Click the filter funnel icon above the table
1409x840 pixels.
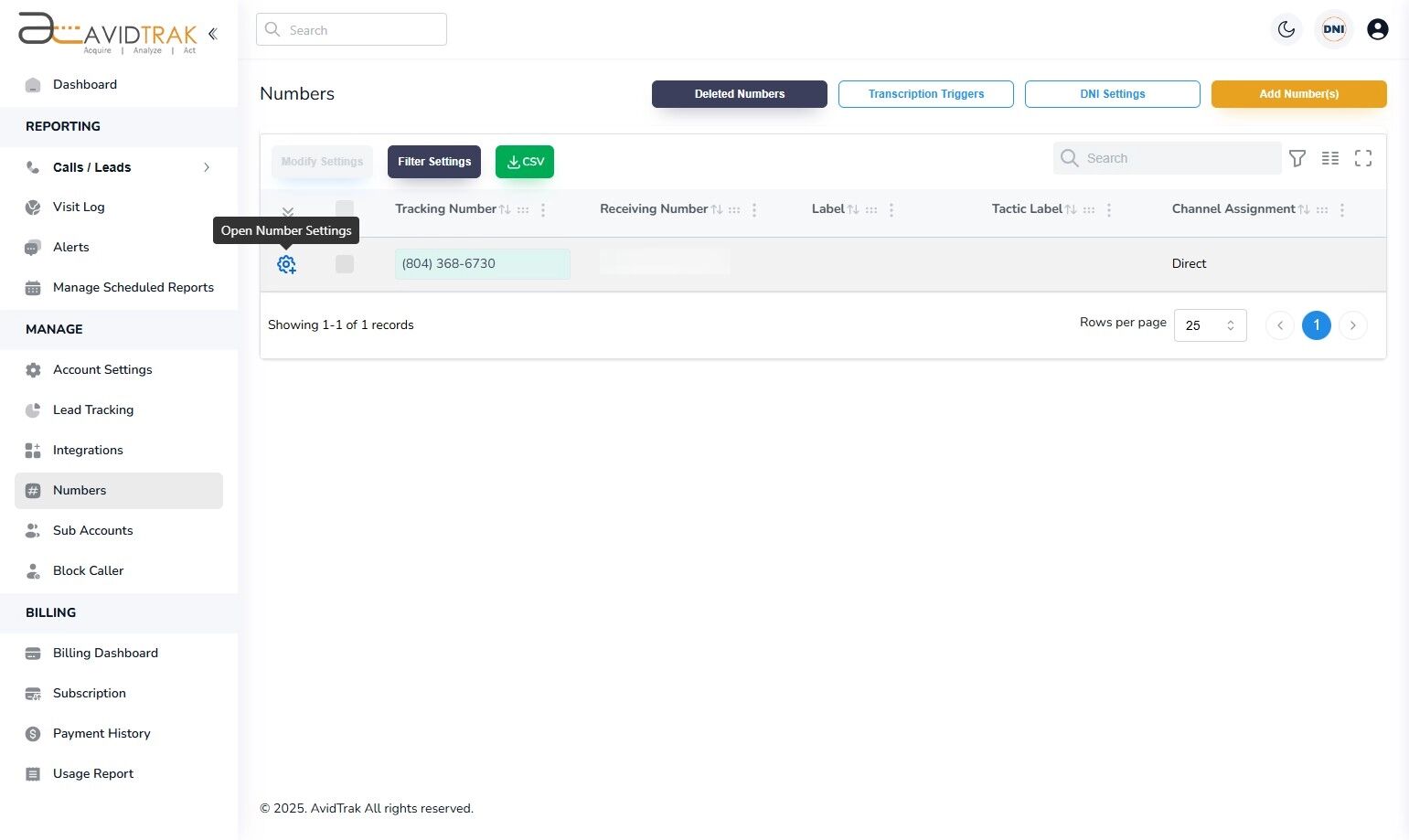click(1297, 158)
